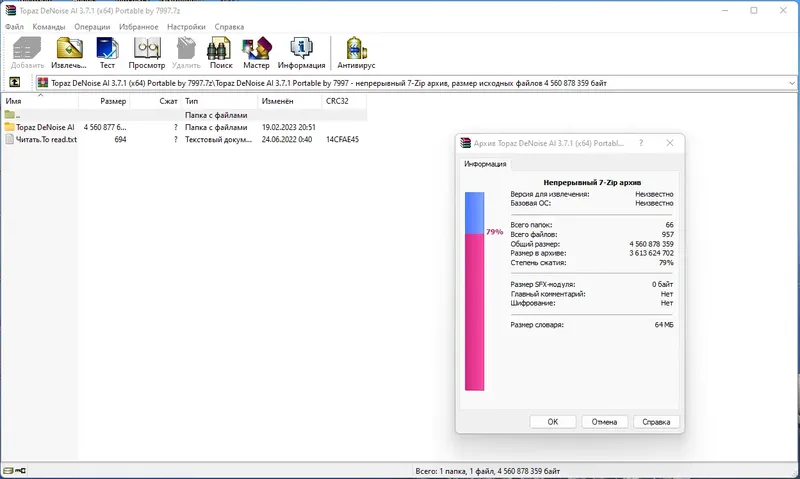
Task: Open the Find (Поиск) binoculars tool
Action: point(221,53)
